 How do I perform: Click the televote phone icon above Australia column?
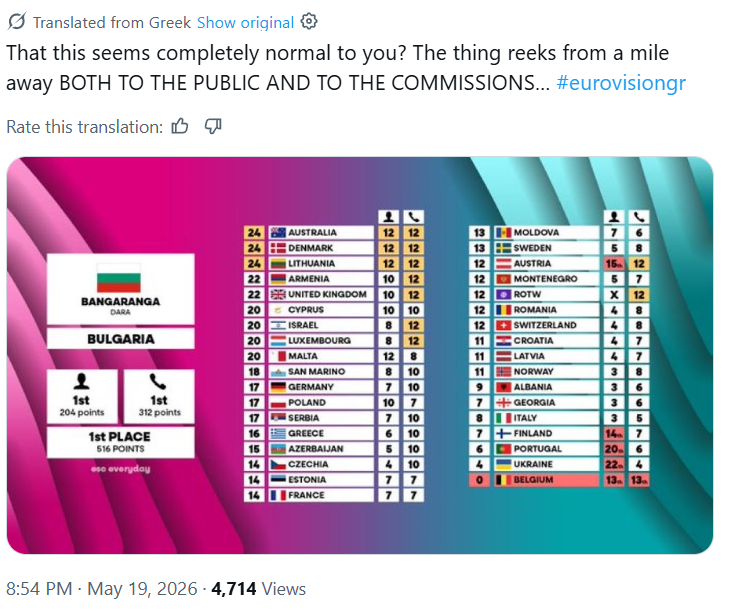point(414,217)
